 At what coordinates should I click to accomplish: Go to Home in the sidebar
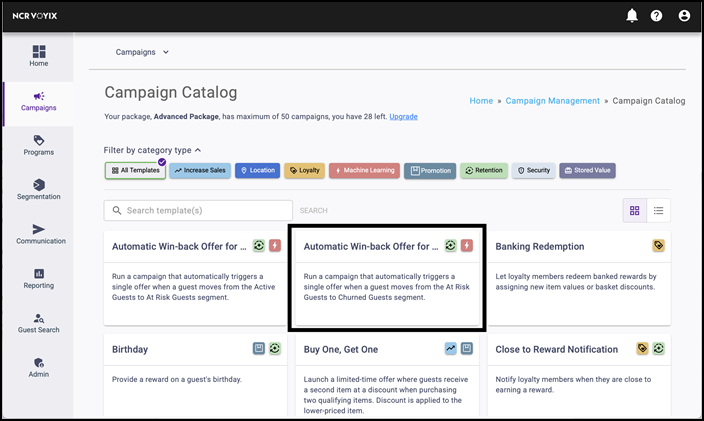tap(38, 55)
